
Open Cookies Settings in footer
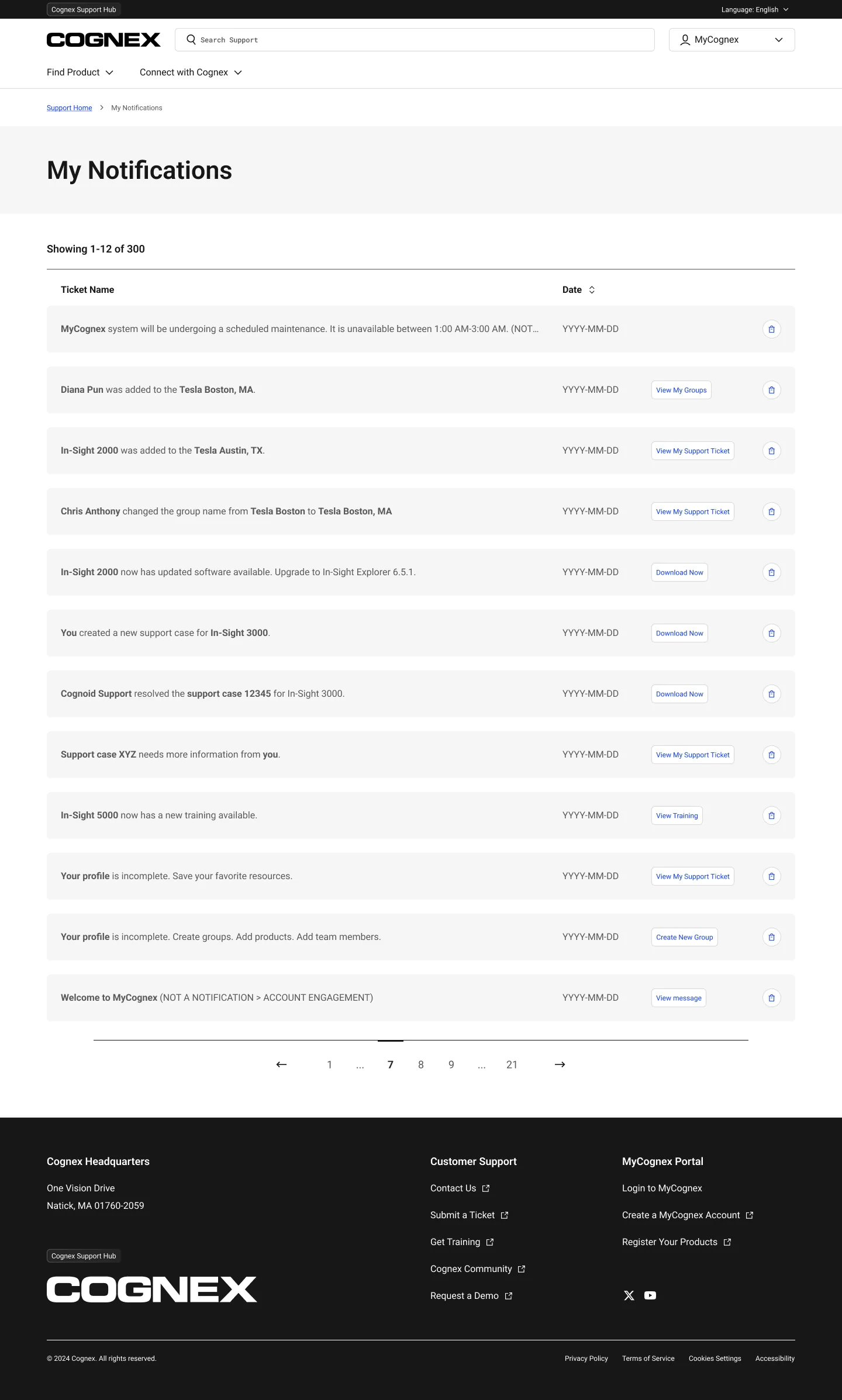(715, 1358)
